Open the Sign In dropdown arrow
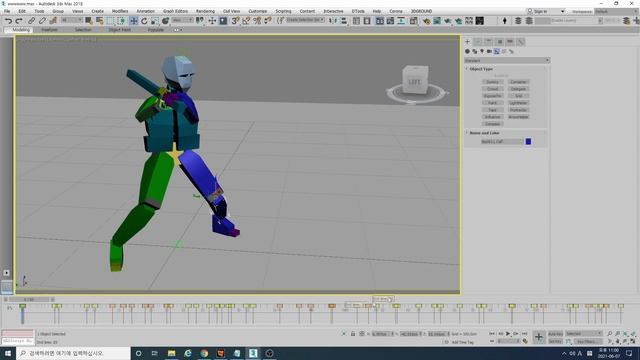This screenshot has height=360, width=640. click(562, 11)
